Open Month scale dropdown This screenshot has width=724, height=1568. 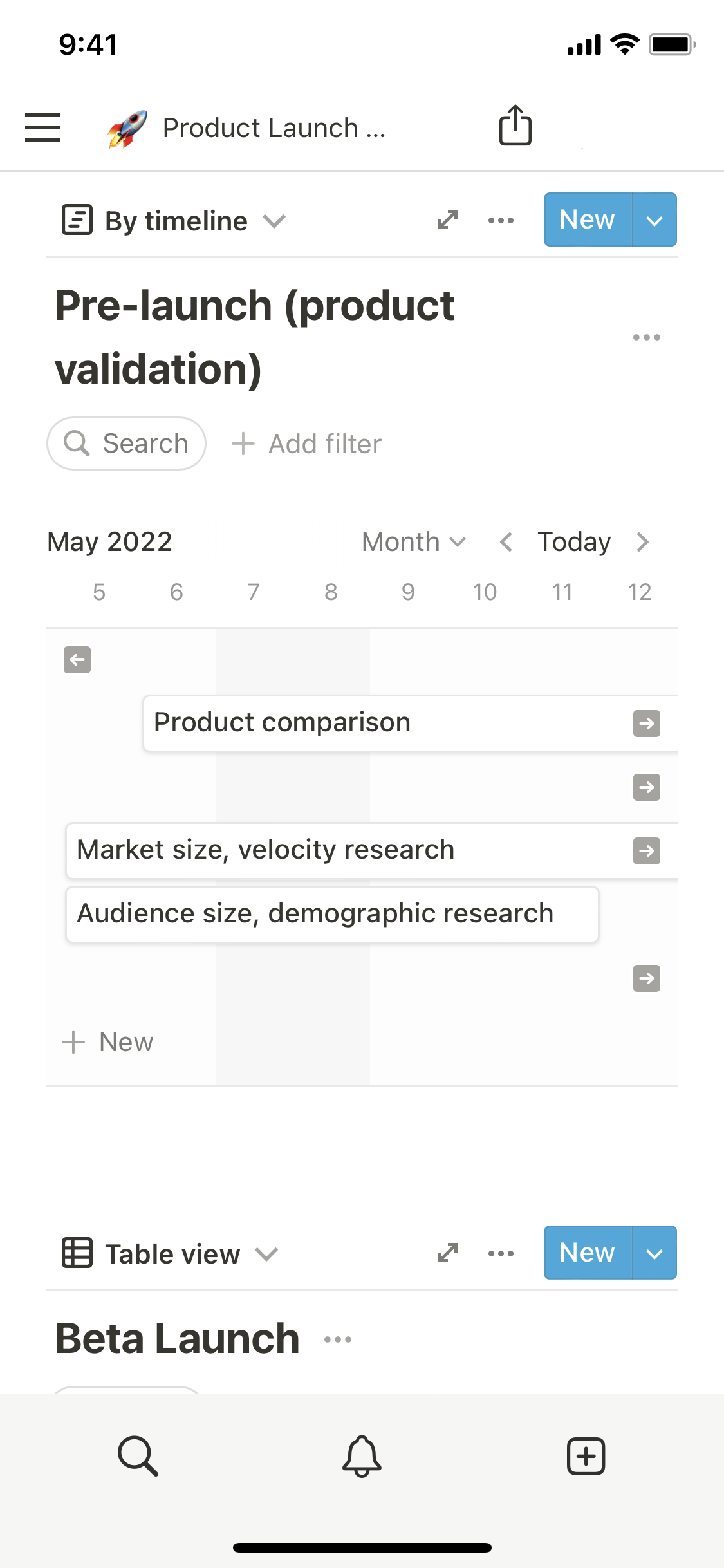(413, 542)
